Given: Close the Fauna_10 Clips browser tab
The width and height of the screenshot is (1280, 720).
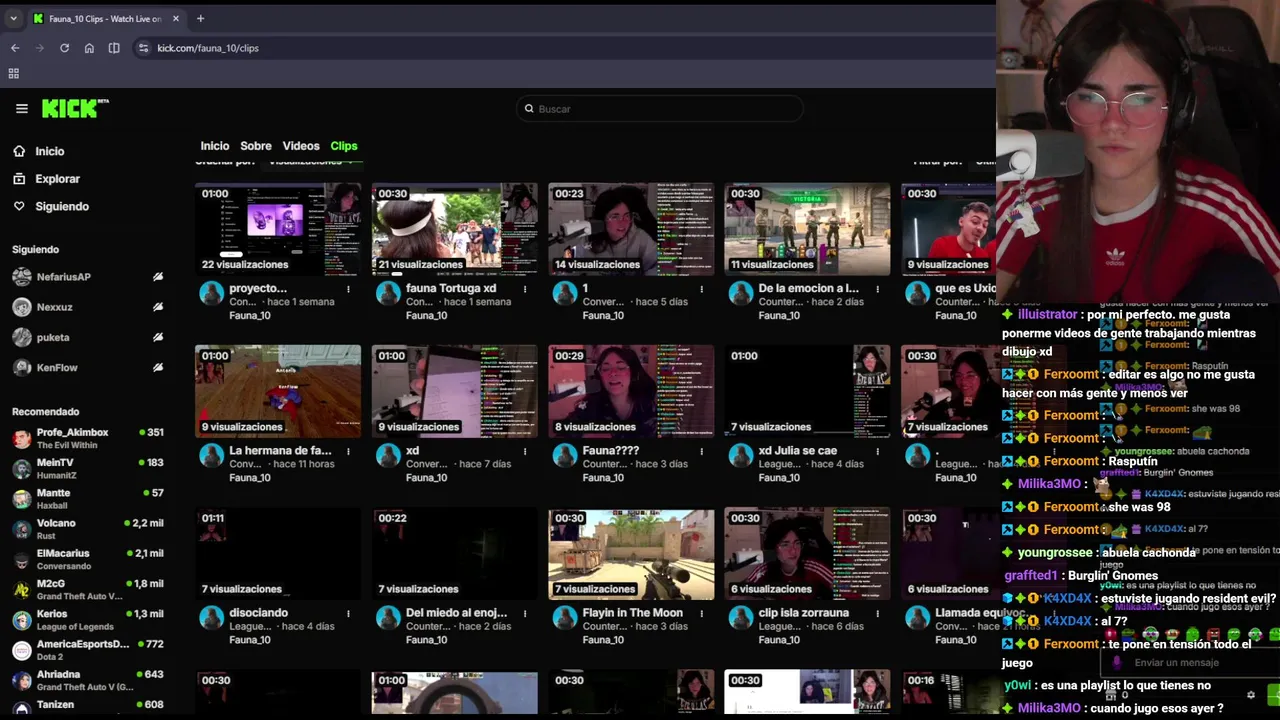Looking at the screenshot, I should [176, 18].
